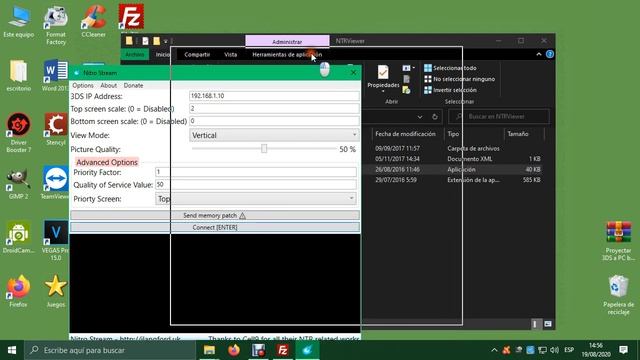Image resolution: width=640 pixels, height=360 pixels.
Task: Open FileZilla from the taskbar
Action: (x=283, y=350)
